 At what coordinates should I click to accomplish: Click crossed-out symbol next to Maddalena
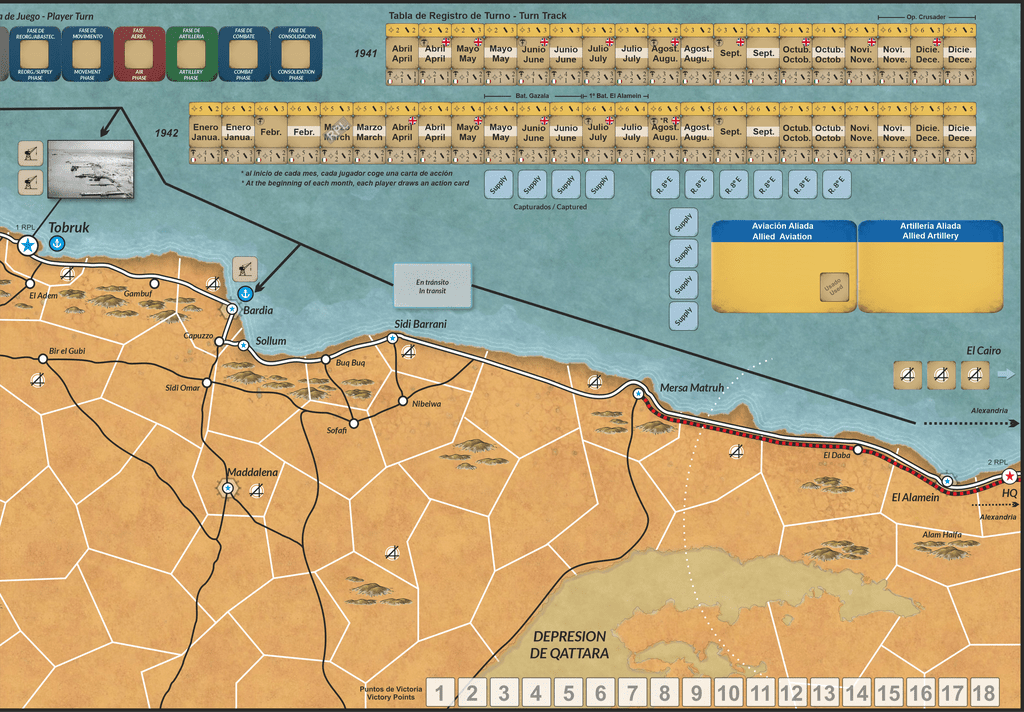[x=257, y=490]
